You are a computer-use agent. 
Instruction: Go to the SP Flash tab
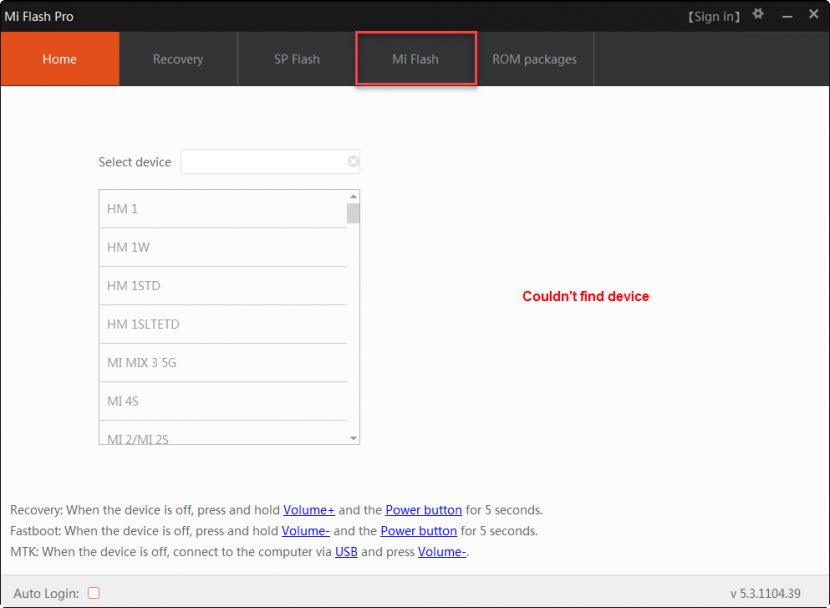point(297,59)
